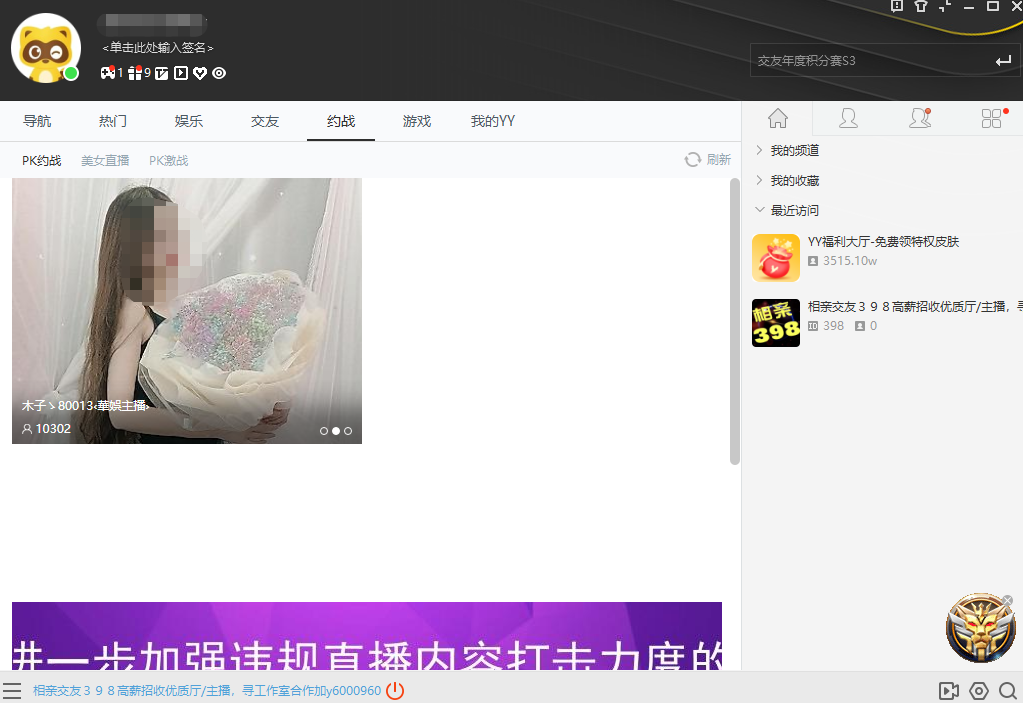Open the game center icon with notification badge

pyautogui.click(x=107, y=72)
